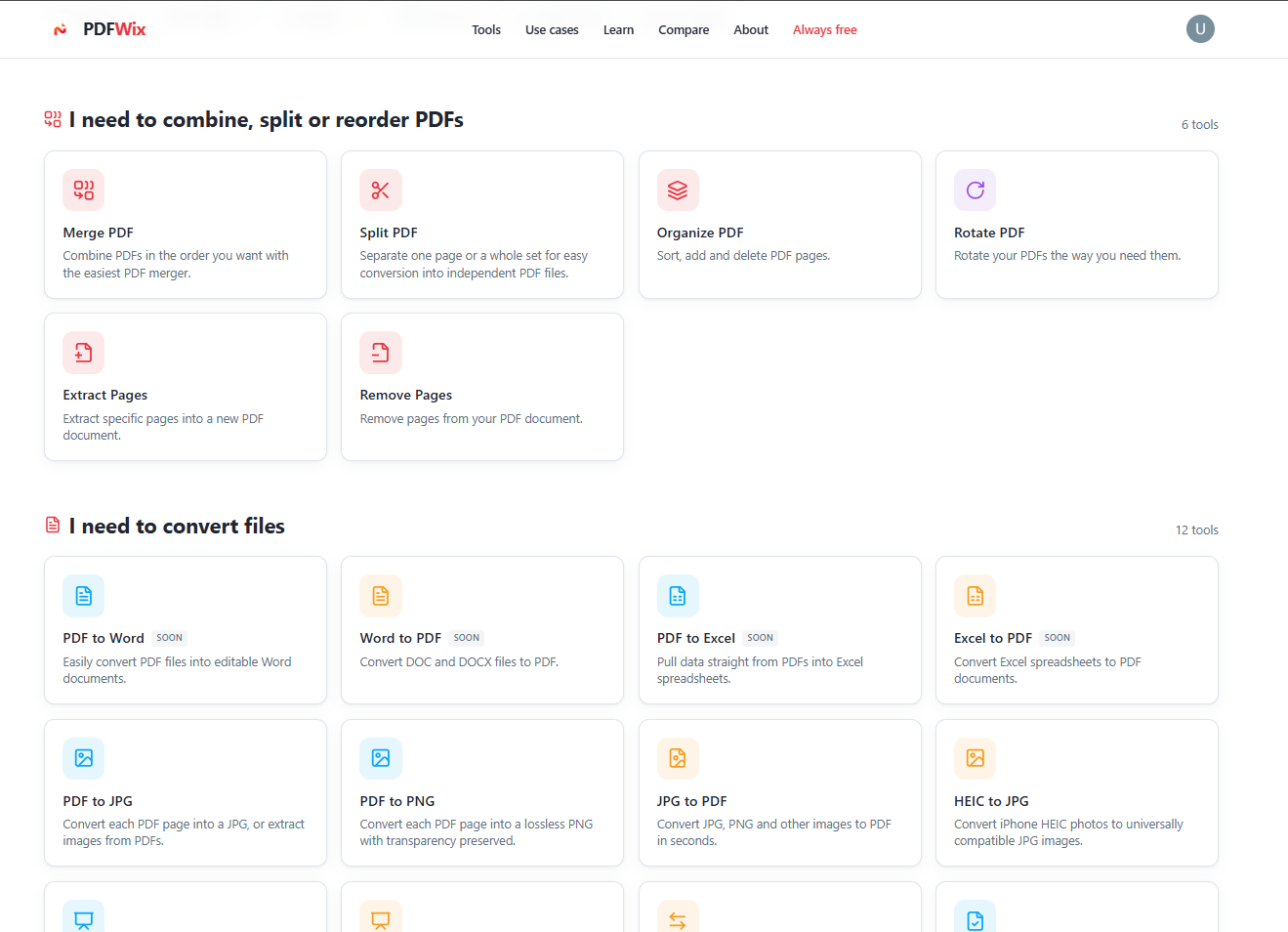1288x932 pixels.
Task: Click 'Convert iPhone HEIC photos' description
Action: (1068, 832)
